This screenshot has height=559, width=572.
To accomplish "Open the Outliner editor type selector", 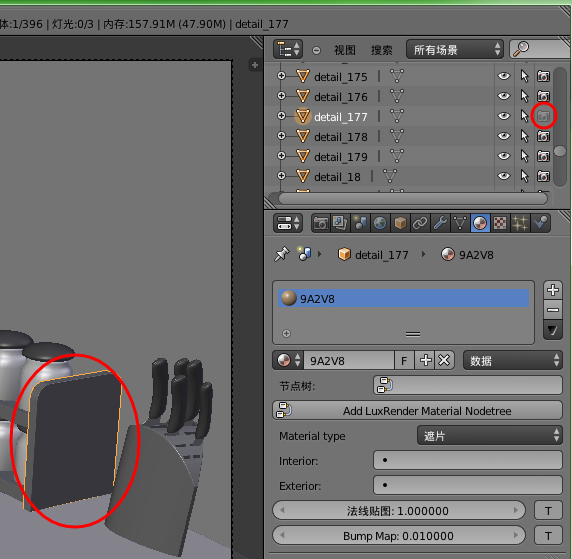I will (288, 49).
